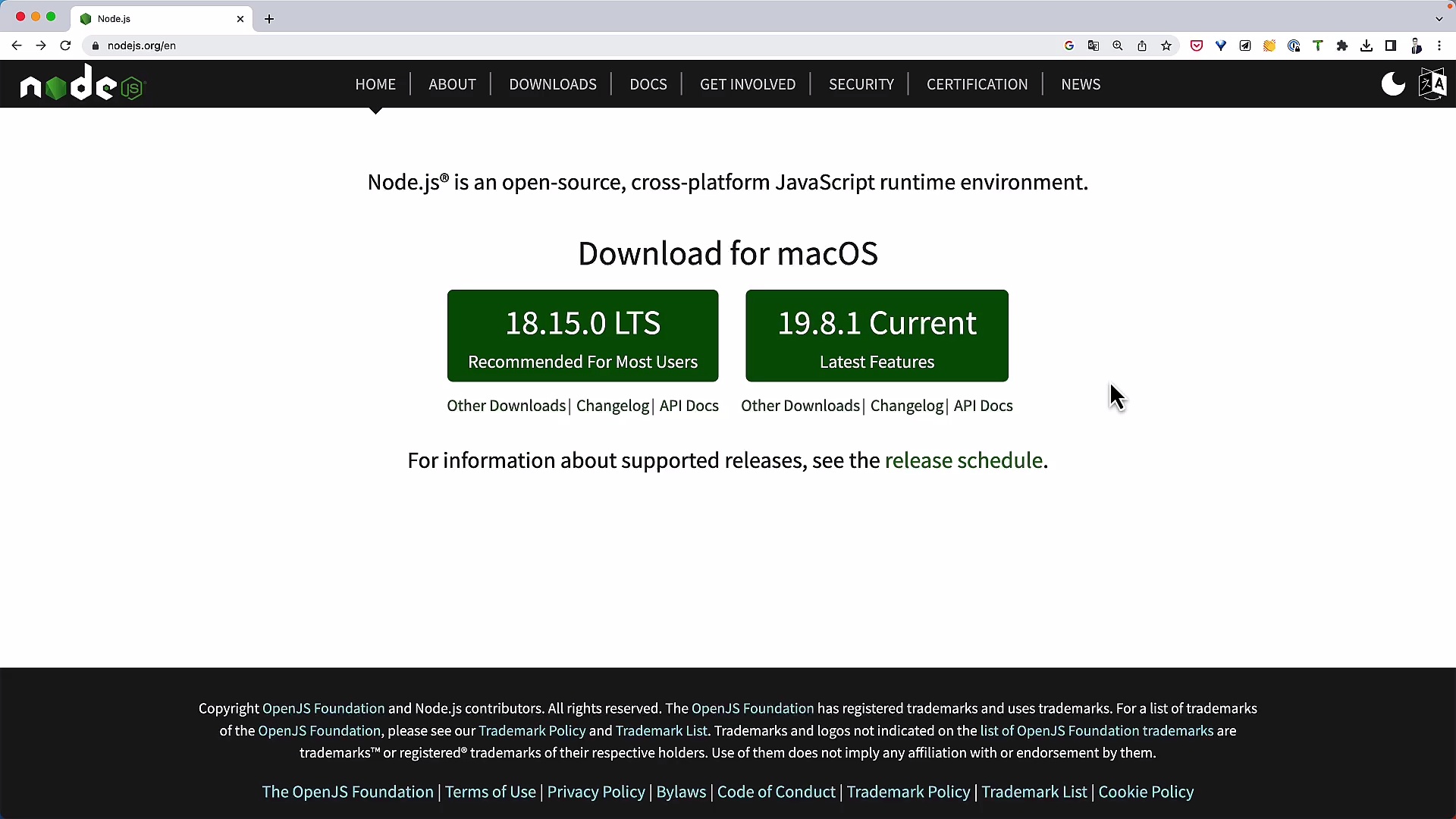1456x819 pixels.
Task: Open Chrome extensions puzzle icon
Action: (x=1342, y=46)
